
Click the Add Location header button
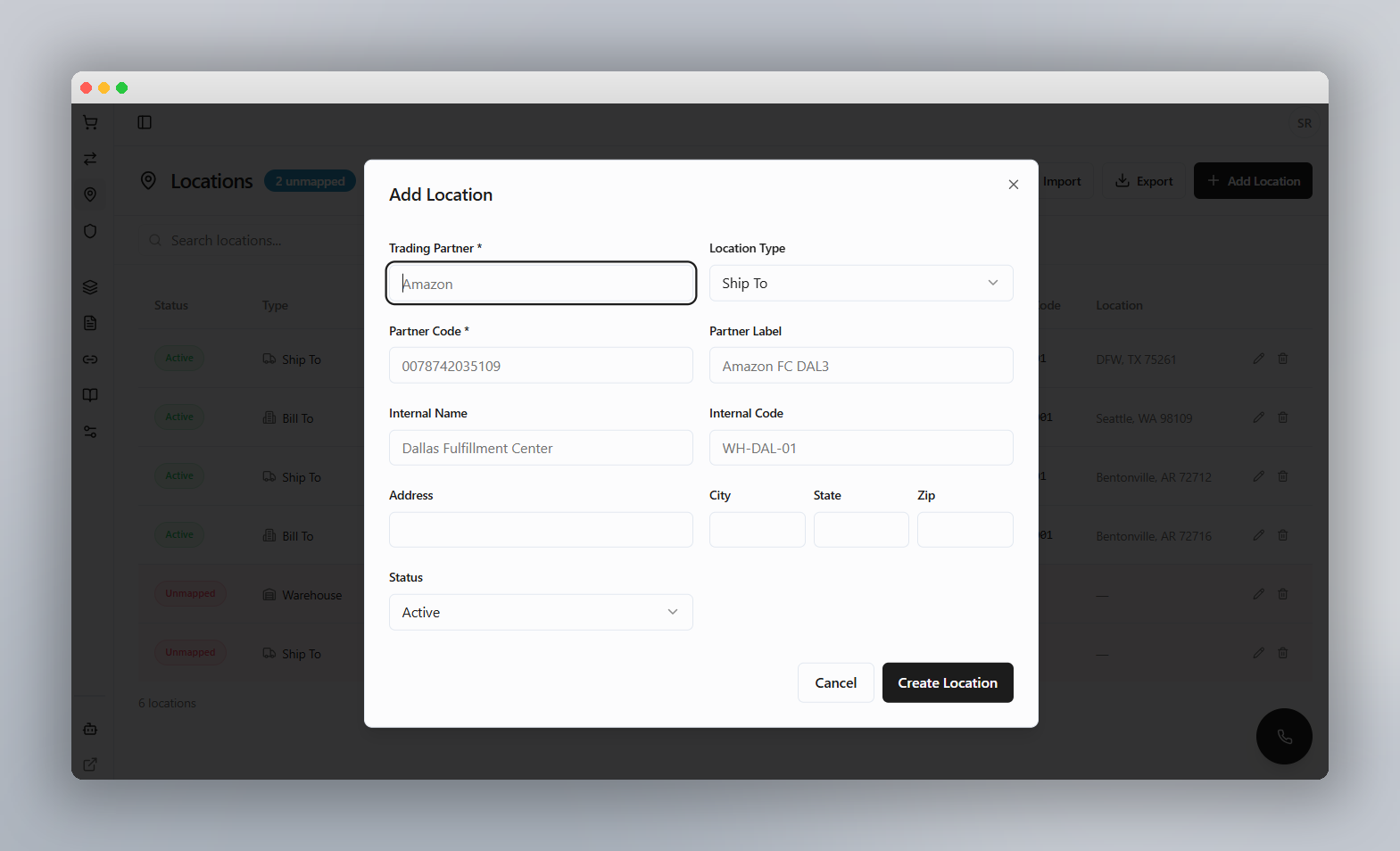tap(1253, 181)
